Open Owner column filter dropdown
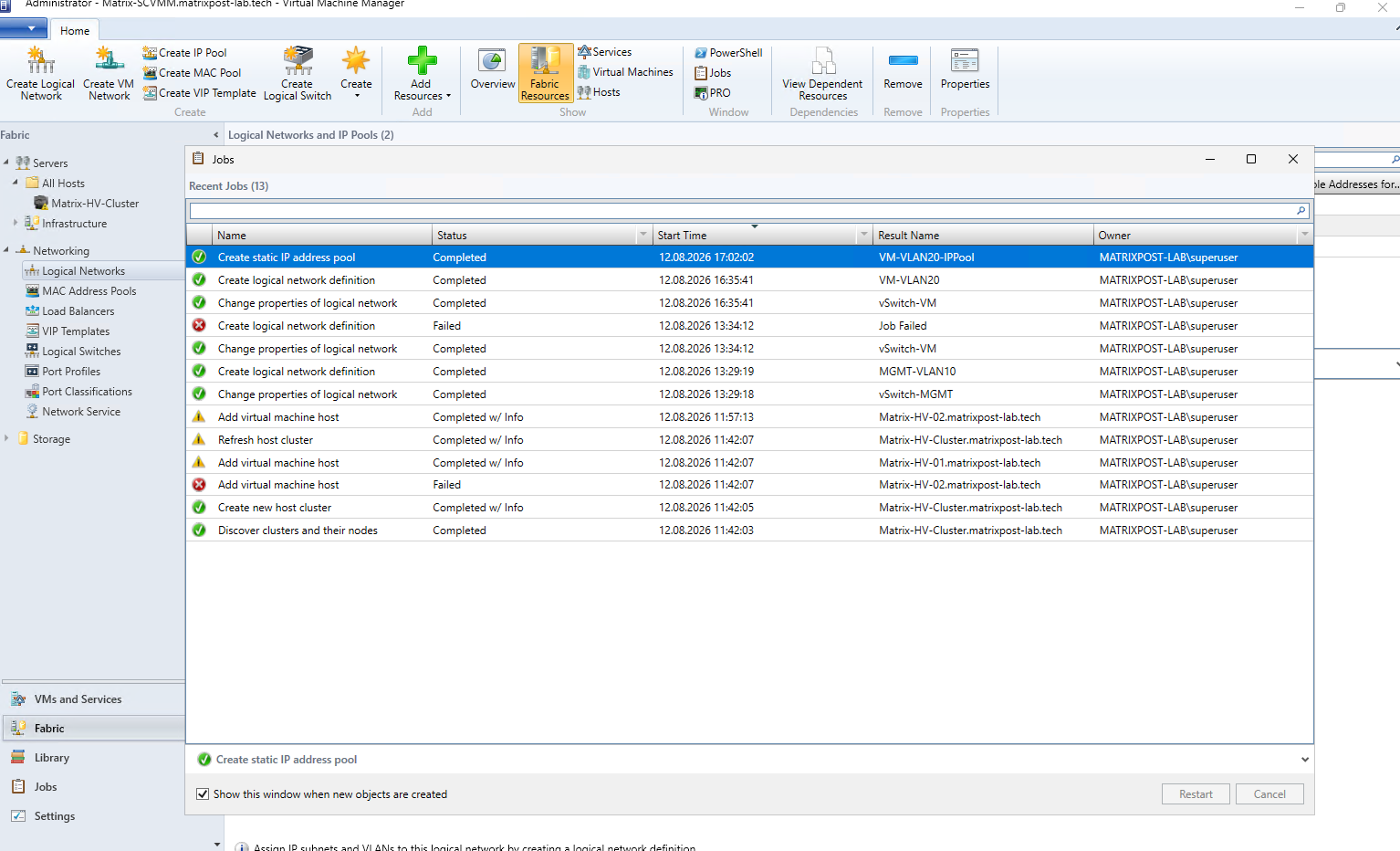Screen dimensions: 1400x851 click(x=1305, y=235)
